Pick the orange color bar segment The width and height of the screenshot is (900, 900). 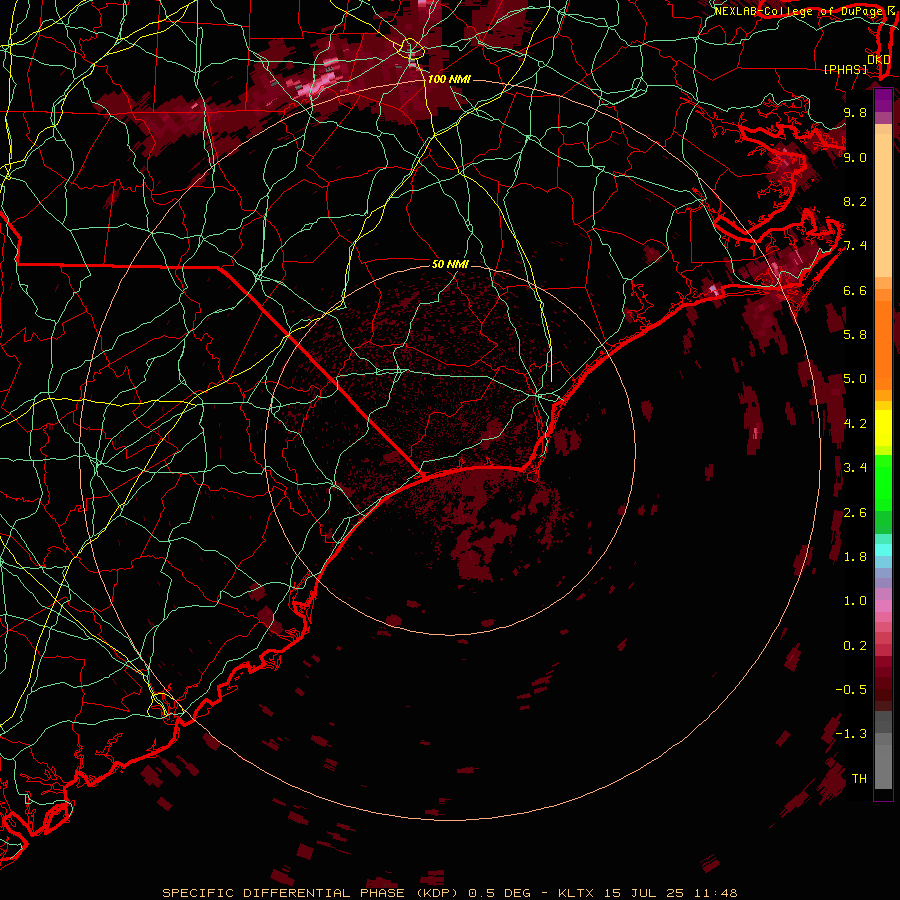pos(883,344)
